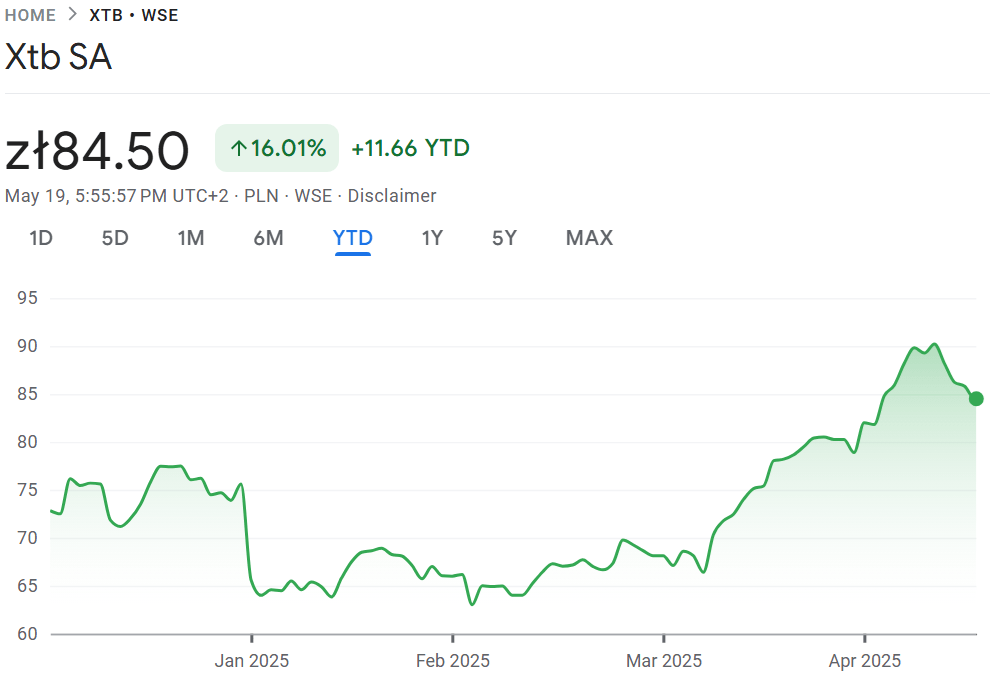The image size is (990, 673).
Task: Select the YTD range tab
Action: pos(353,238)
